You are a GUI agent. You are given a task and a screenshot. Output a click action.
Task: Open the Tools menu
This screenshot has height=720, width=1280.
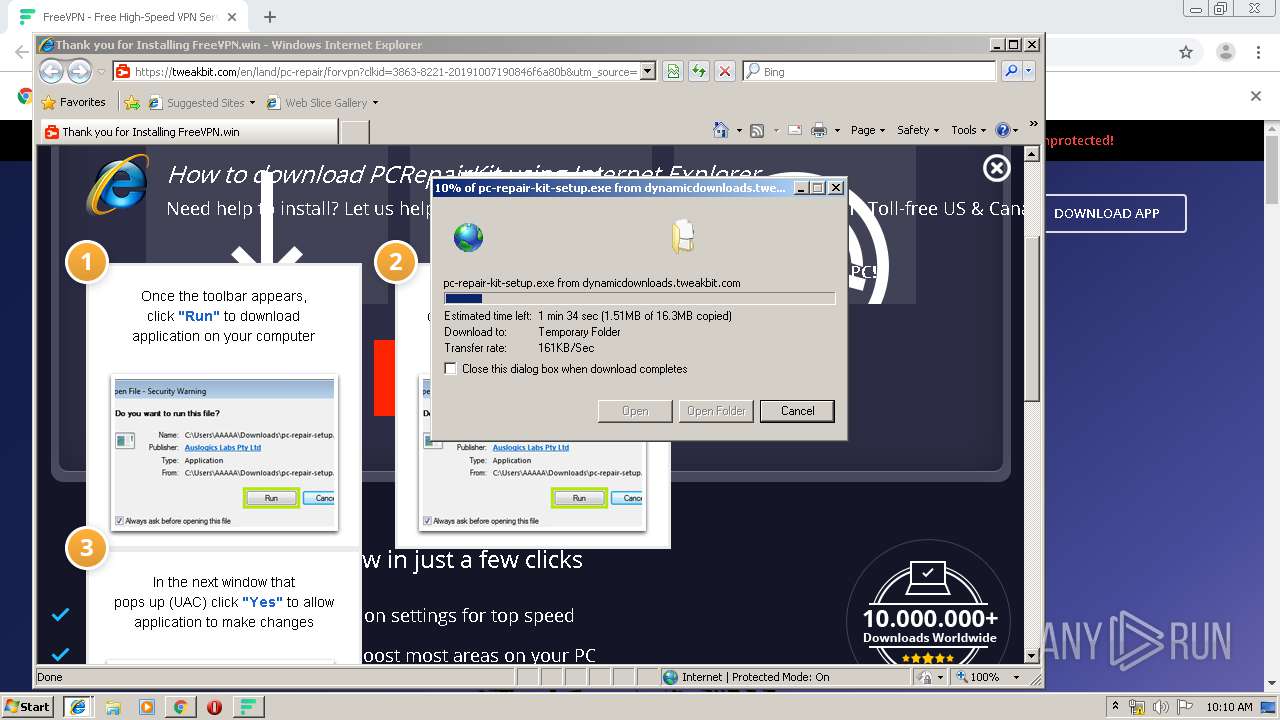point(969,130)
